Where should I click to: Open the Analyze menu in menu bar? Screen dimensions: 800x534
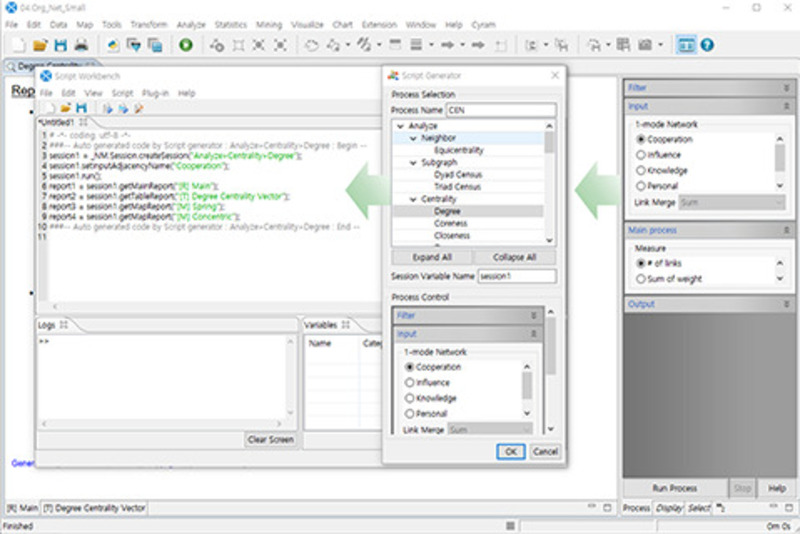pyautogui.click(x=190, y=23)
